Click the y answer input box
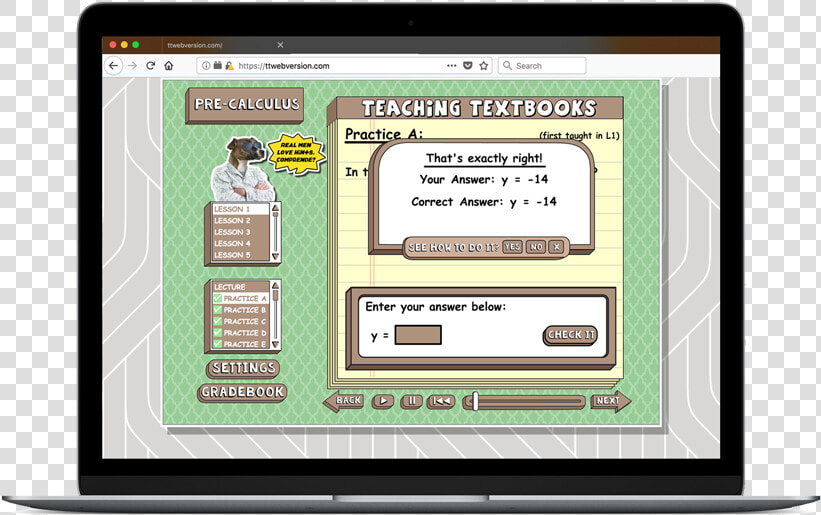821x515 pixels. 418,335
